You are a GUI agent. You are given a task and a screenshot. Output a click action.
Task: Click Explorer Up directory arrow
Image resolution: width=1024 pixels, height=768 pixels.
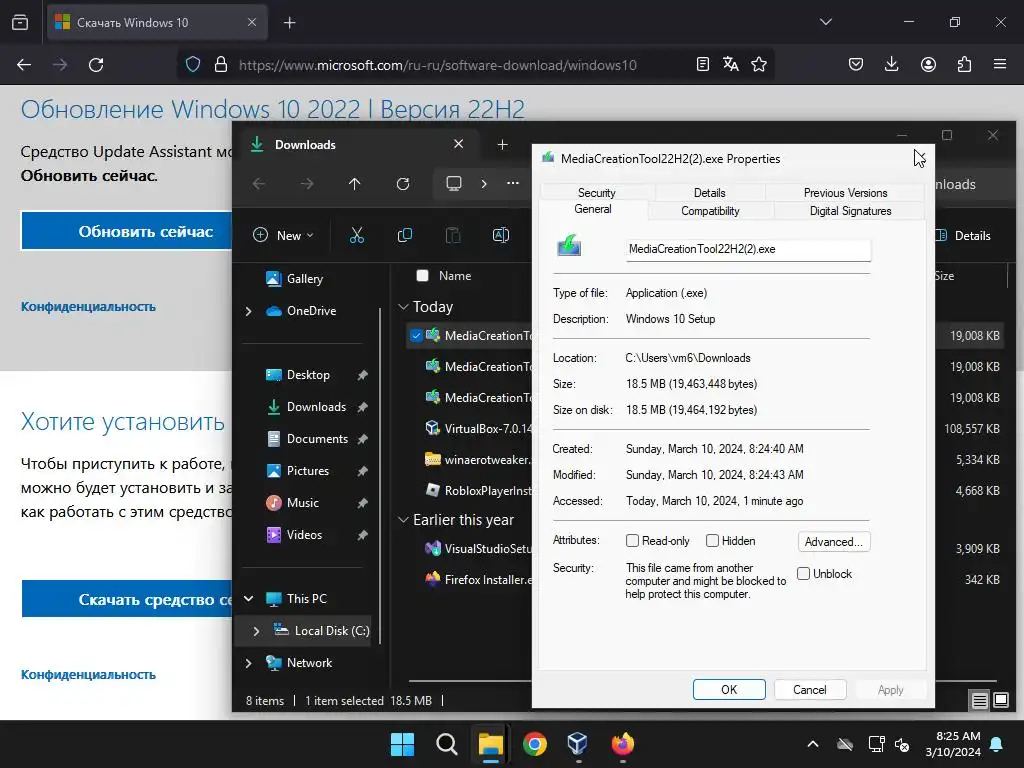coord(355,184)
